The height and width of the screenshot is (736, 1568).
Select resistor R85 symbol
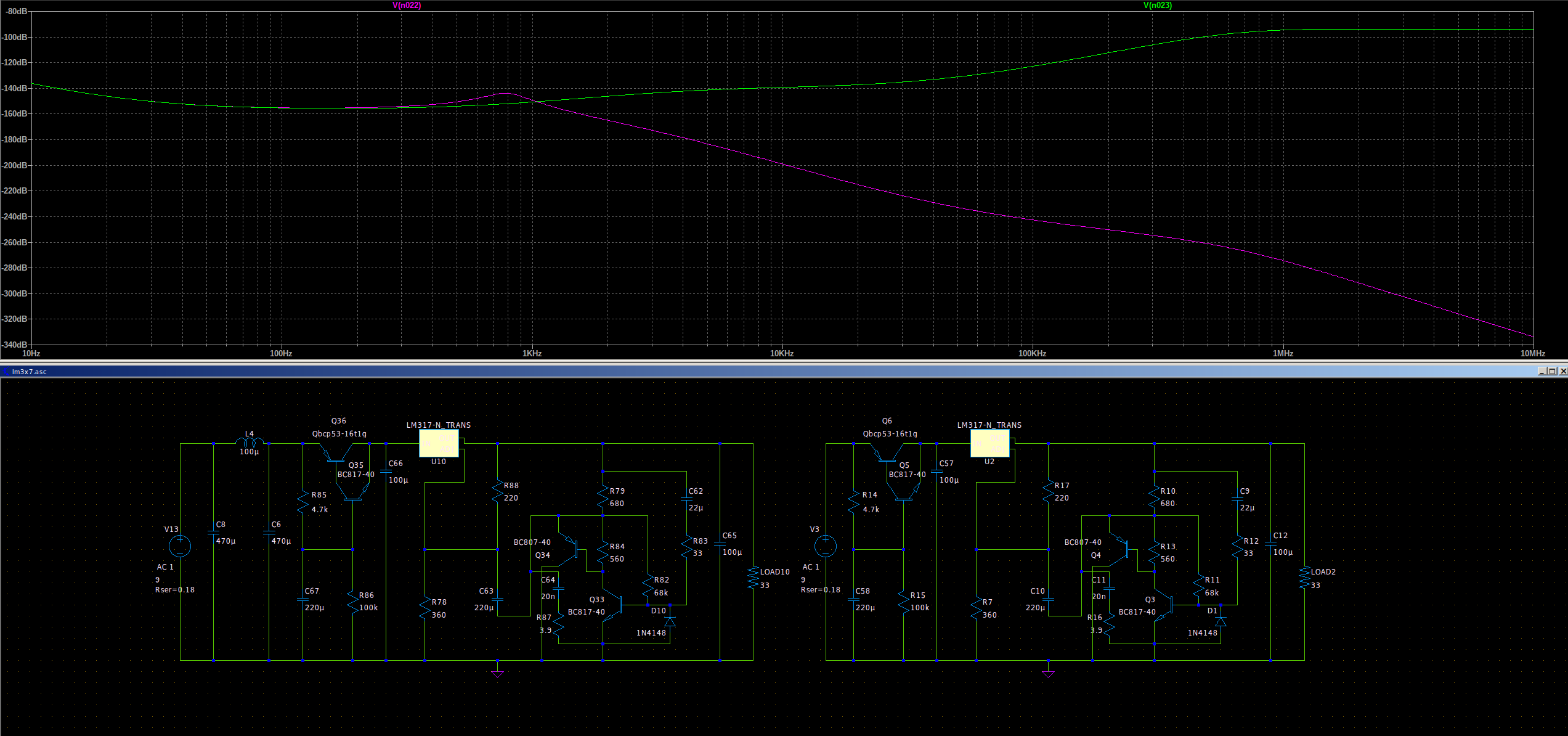pos(303,502)
